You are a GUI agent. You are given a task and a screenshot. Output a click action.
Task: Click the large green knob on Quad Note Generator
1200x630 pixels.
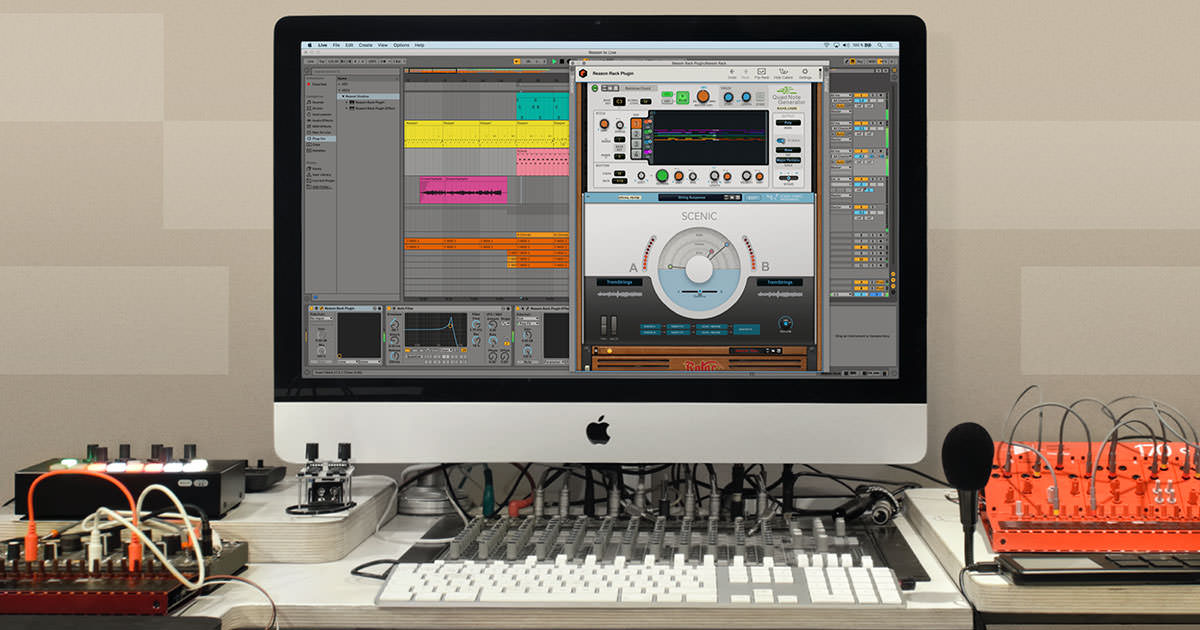coord(662,175)
